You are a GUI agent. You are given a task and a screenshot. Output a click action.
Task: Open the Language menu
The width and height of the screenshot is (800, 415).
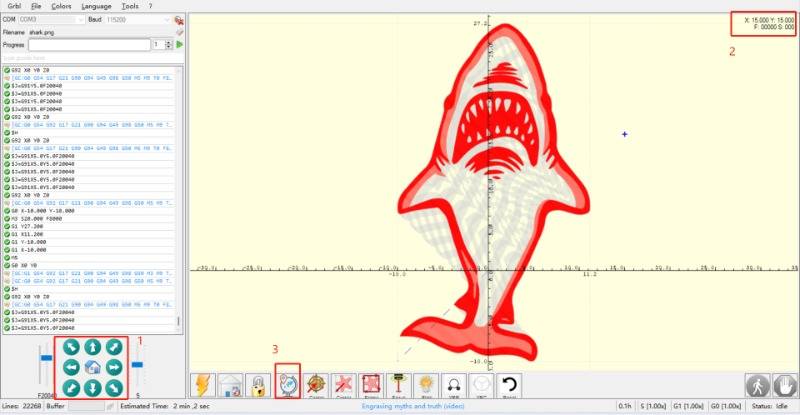[x=96, y=6]
